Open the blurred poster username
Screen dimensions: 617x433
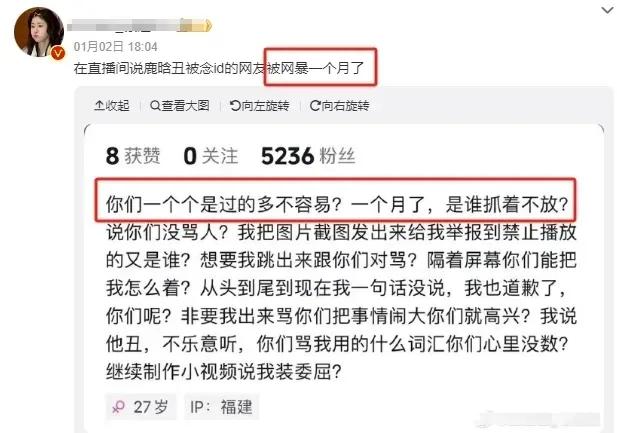click(123, 26)
